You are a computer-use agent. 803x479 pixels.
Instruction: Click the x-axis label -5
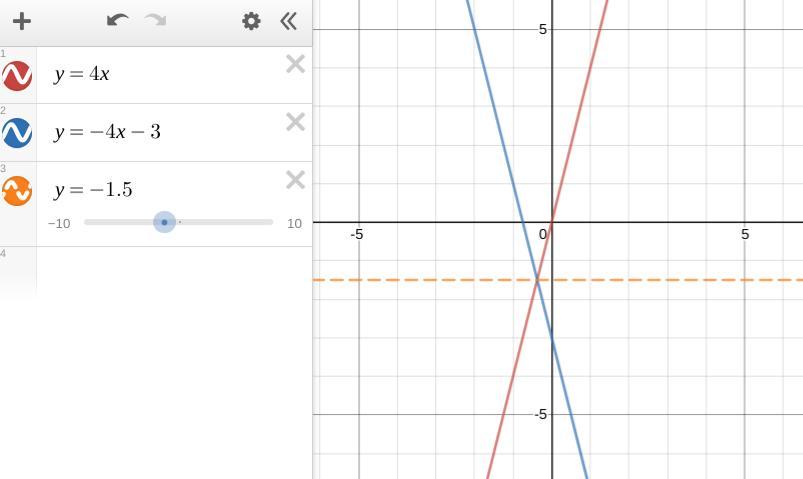point(356,234)
